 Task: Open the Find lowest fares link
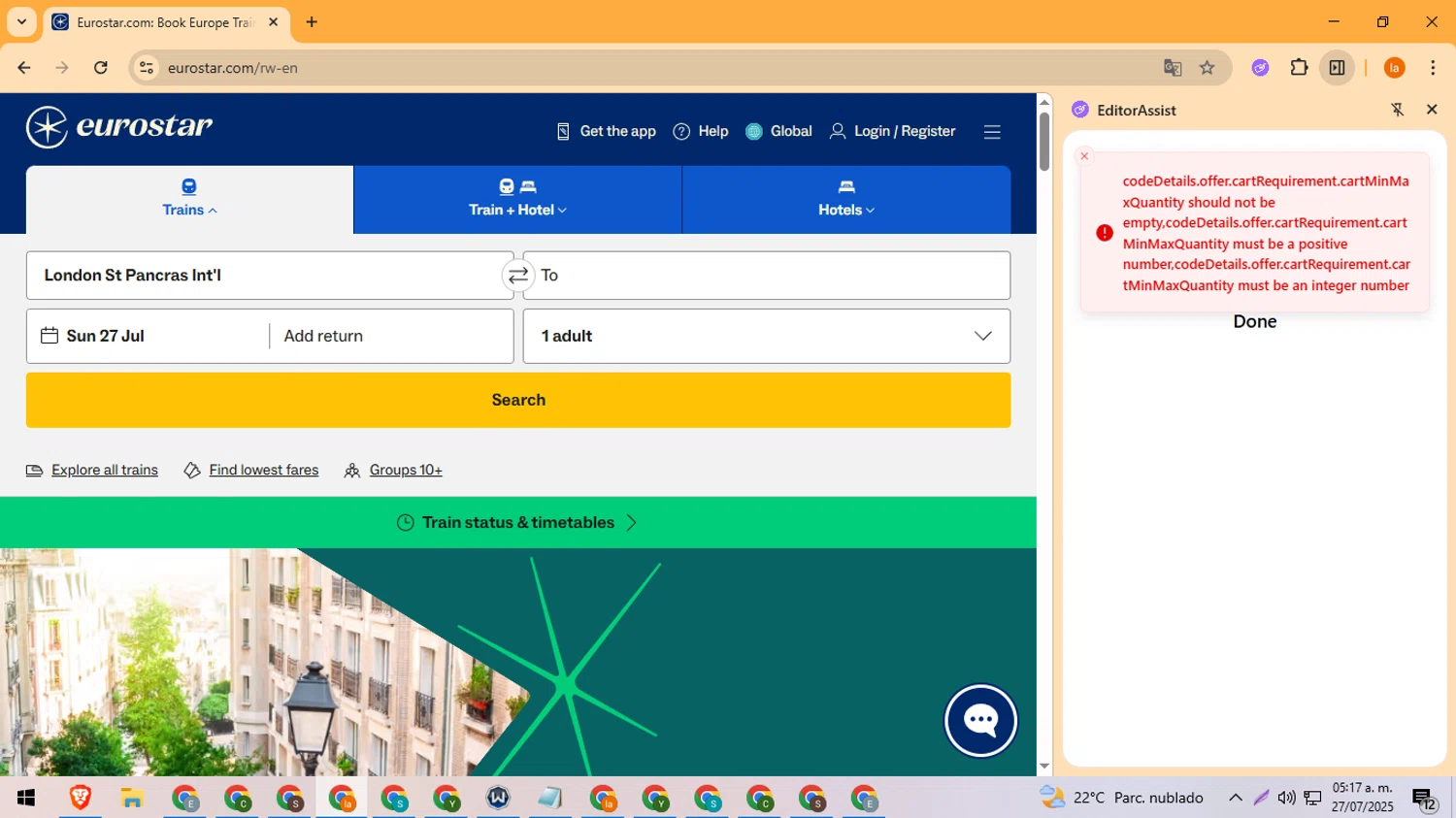[x=263, y=470]
